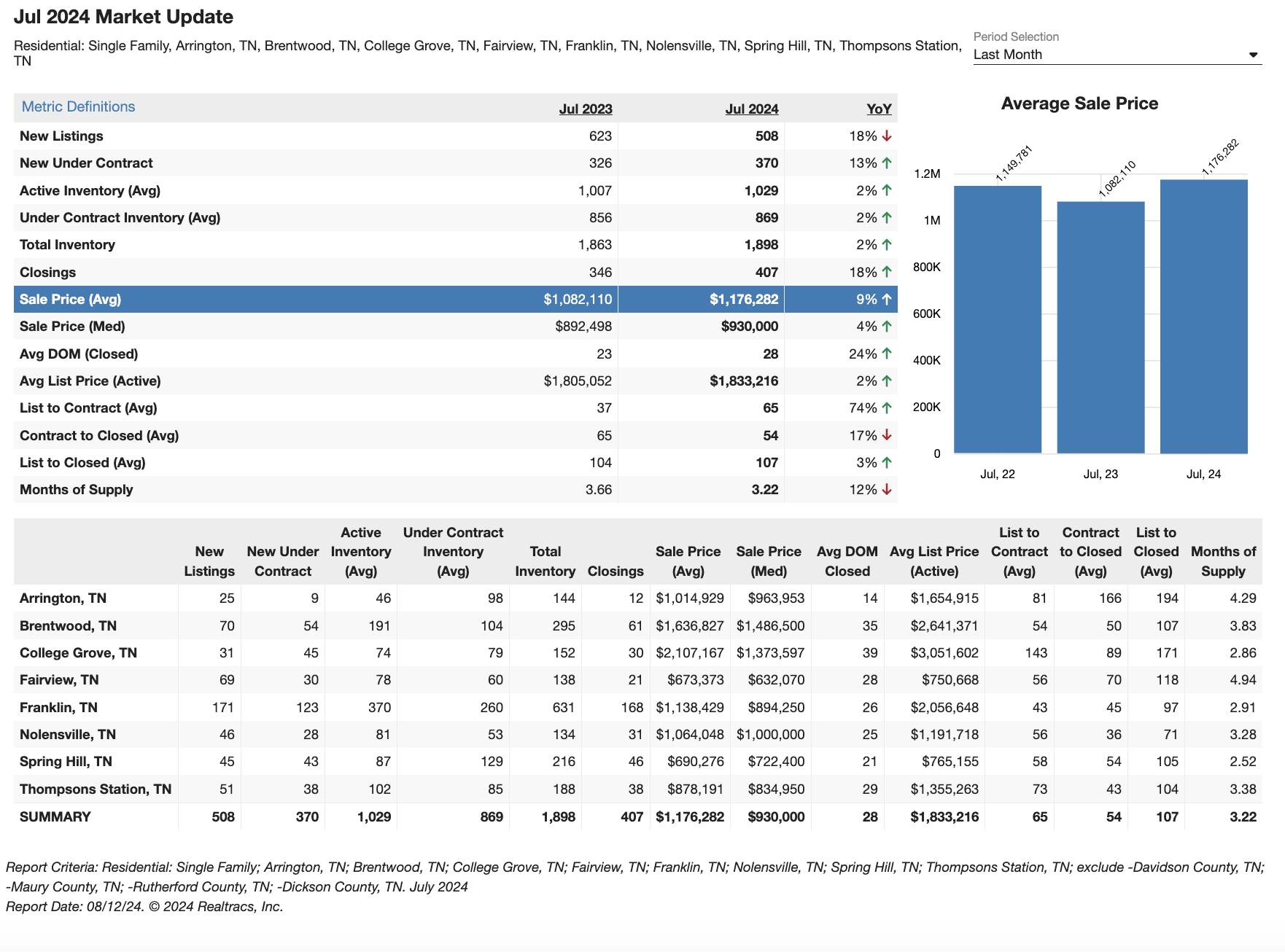1285x952 pixels.
Task: Click College Grove's $2,107,167 average sale price
Action: pos(690,653)
